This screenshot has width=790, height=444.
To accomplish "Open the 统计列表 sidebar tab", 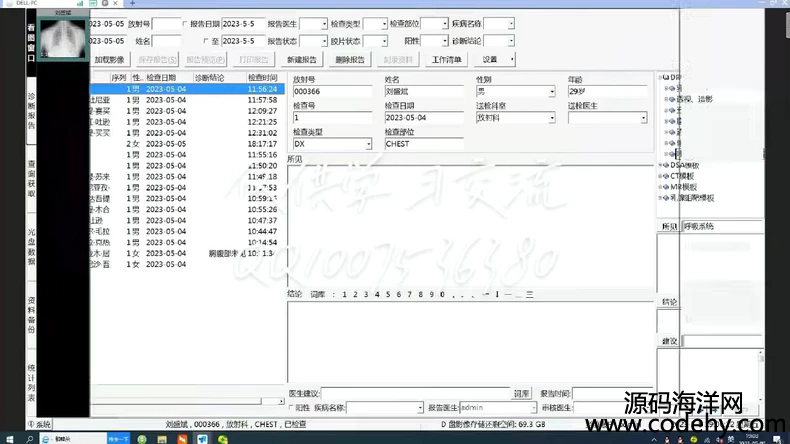I will (x=31, y=383).
